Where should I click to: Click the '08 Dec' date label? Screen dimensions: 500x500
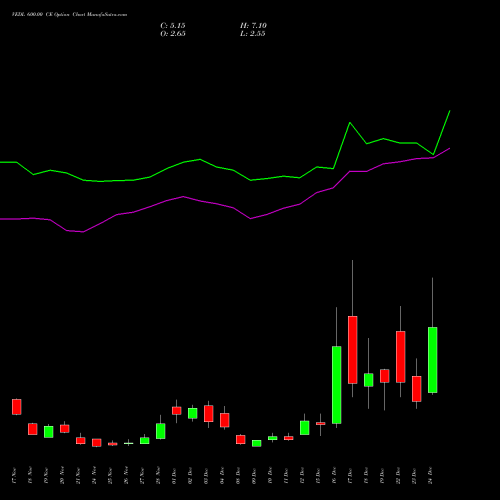click(238, 476)
